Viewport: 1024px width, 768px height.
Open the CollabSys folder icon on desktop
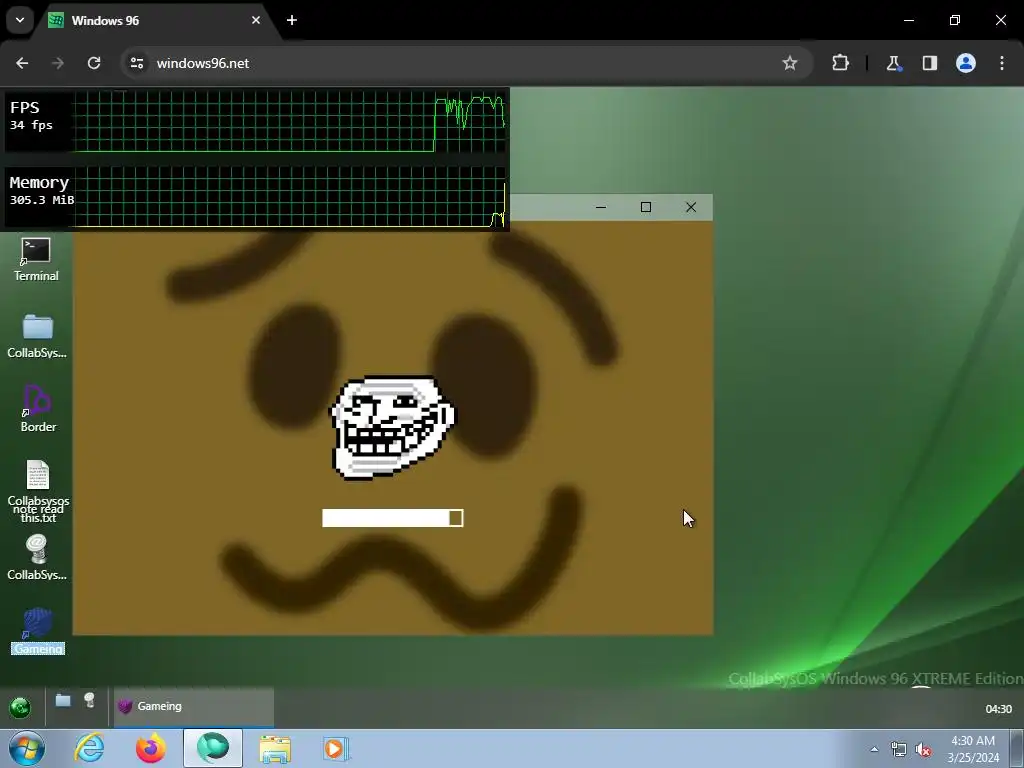(x=37, y=336)
